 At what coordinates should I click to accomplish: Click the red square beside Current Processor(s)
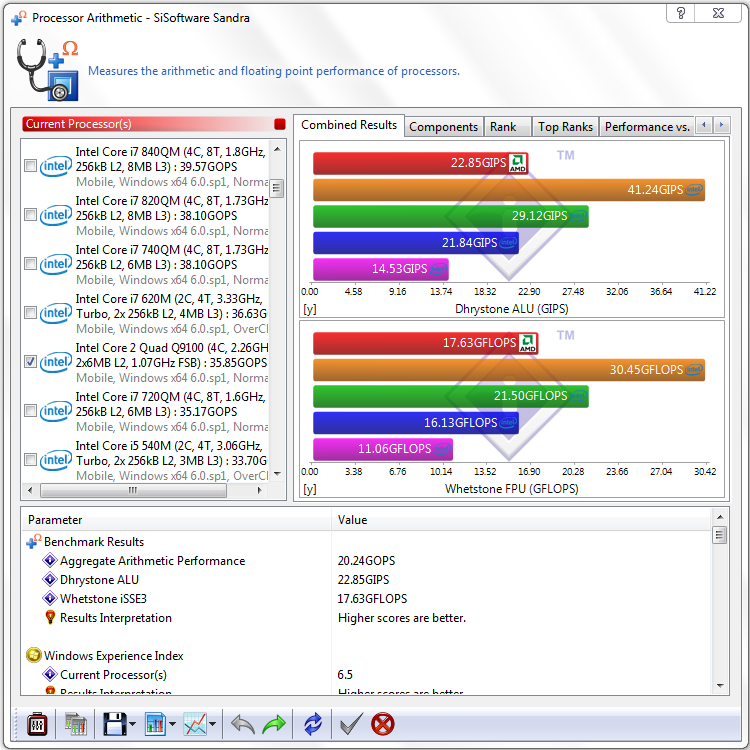[x=280, y=124]
